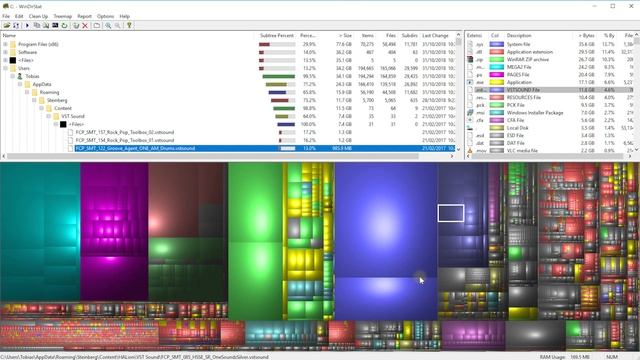640x360 pixels.
Task: Open the File menu
Action: pyautogui.click(x=6, y=16)
